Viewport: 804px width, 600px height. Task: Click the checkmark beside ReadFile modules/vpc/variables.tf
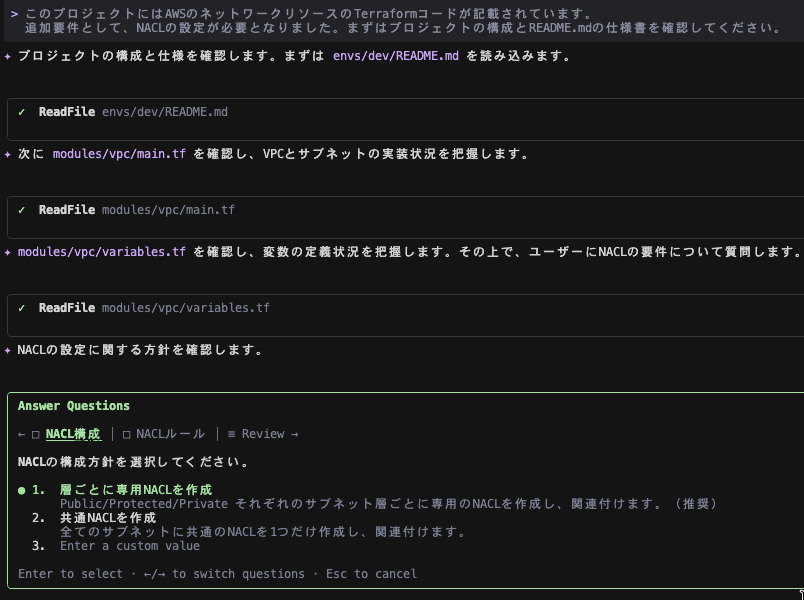[x=22, y=308]
